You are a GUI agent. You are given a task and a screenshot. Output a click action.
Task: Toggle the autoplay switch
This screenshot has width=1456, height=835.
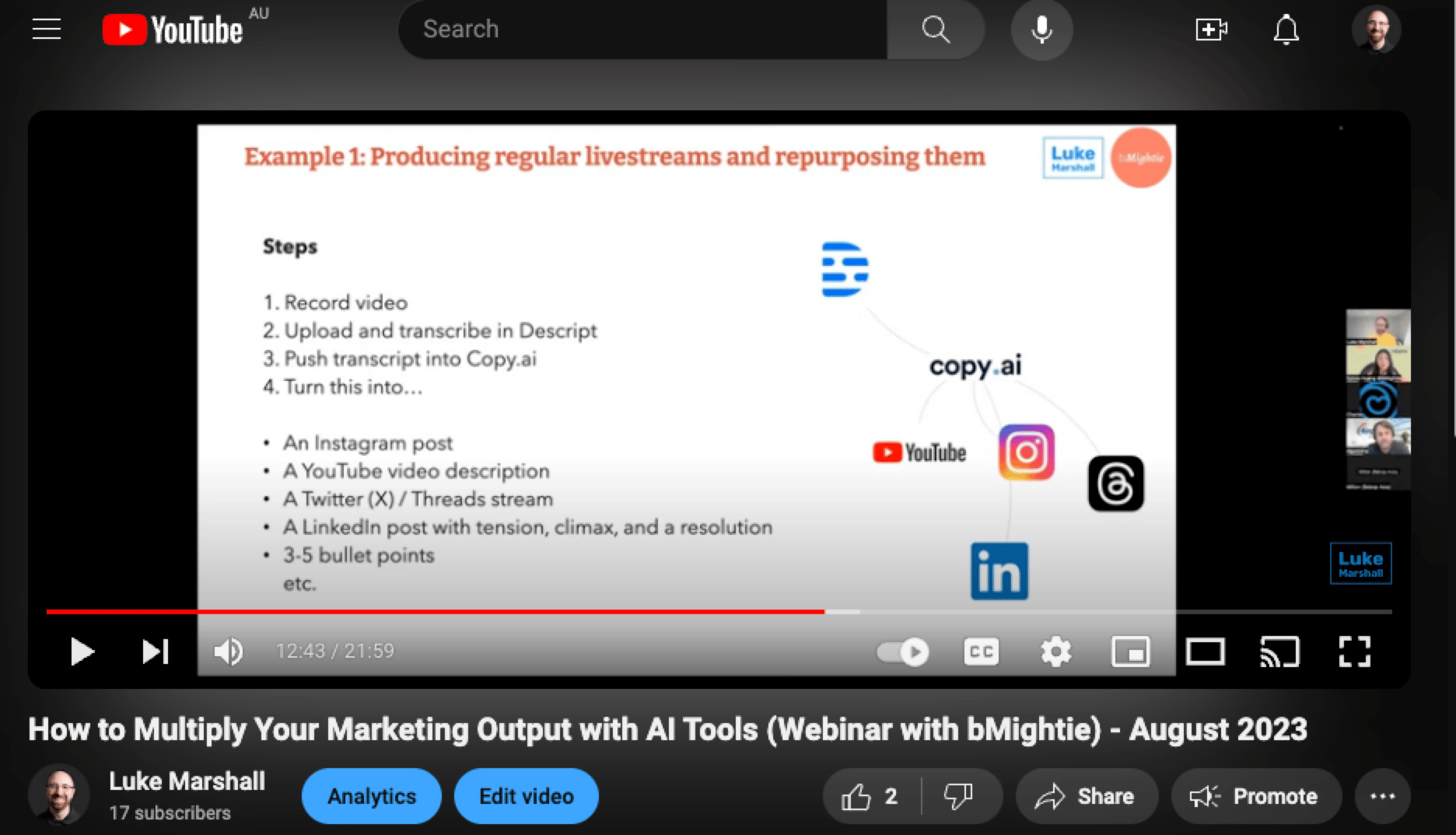(903, 652)
